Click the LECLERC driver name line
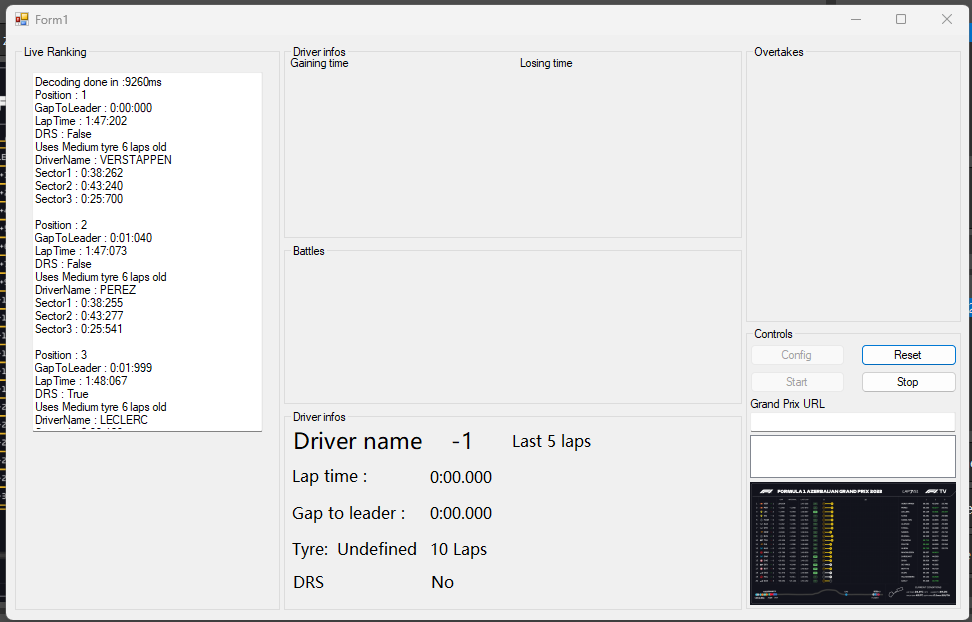Screen dimensions: 972x622 pos(91,420)
